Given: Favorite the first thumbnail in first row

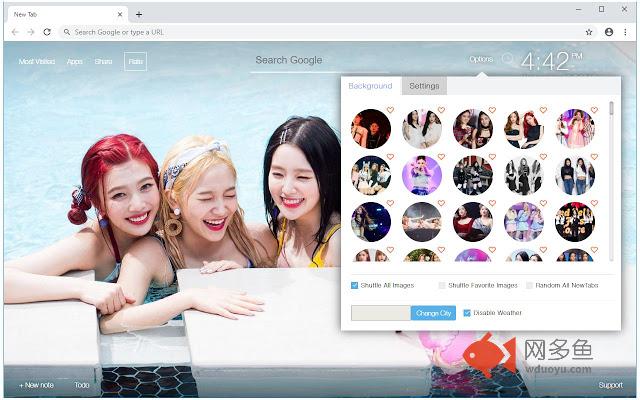Looking at the screenshot, I should [390, 110].
